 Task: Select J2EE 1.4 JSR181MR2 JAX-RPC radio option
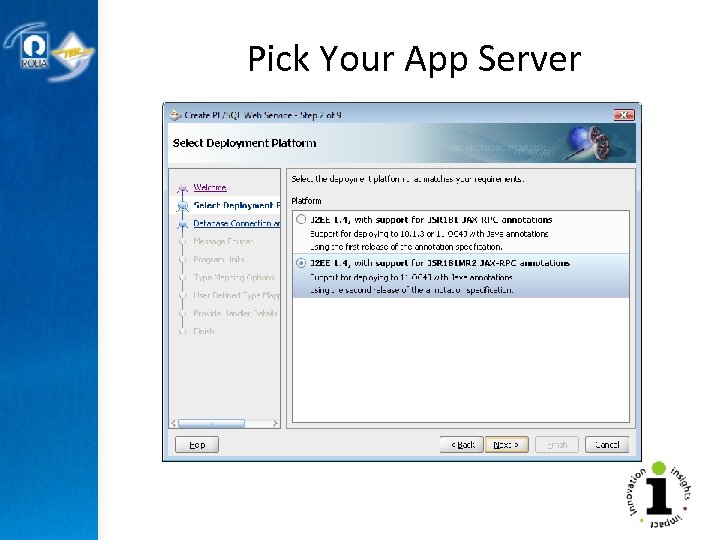301,263
